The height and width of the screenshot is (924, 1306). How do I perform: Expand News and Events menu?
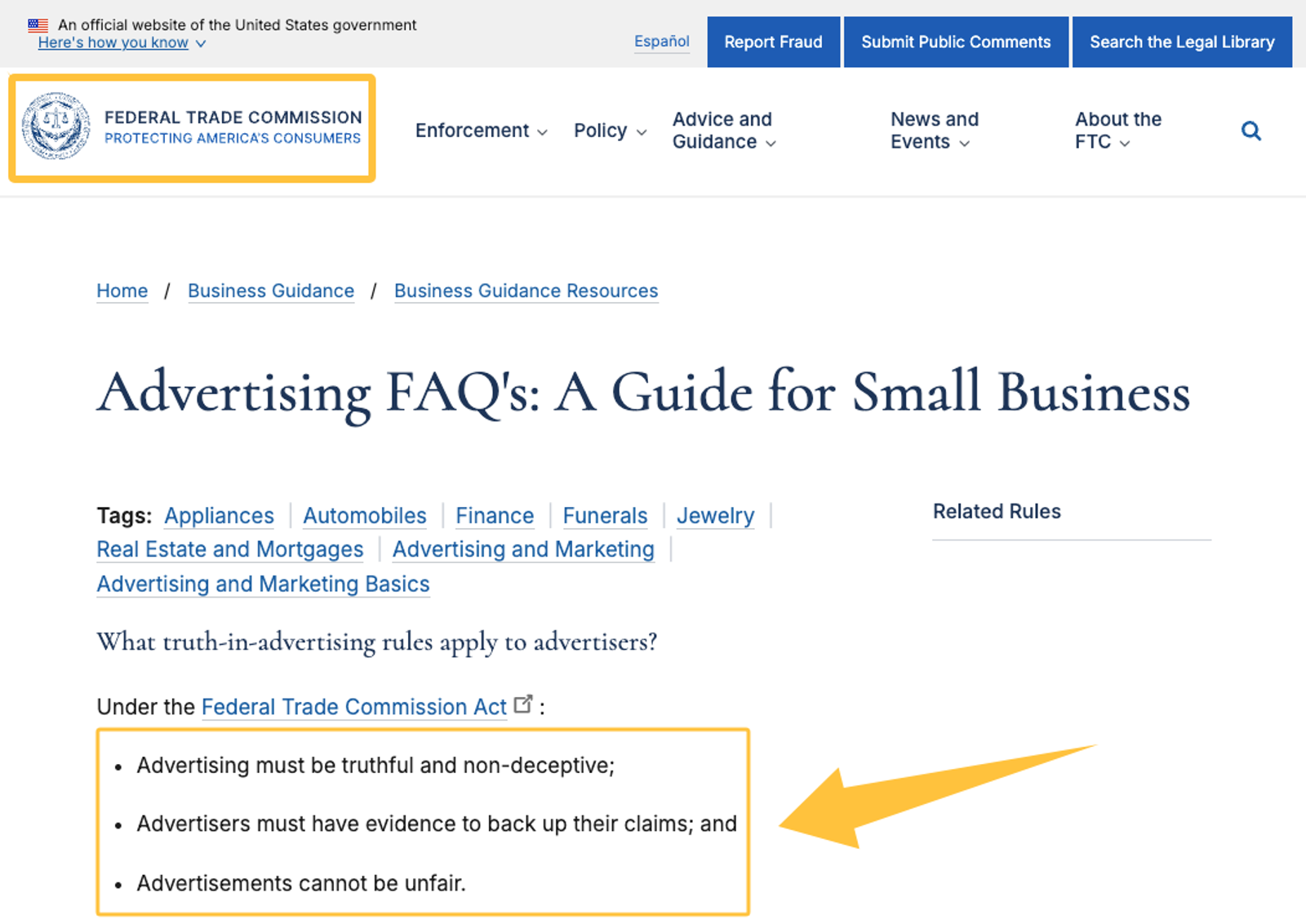935,131
